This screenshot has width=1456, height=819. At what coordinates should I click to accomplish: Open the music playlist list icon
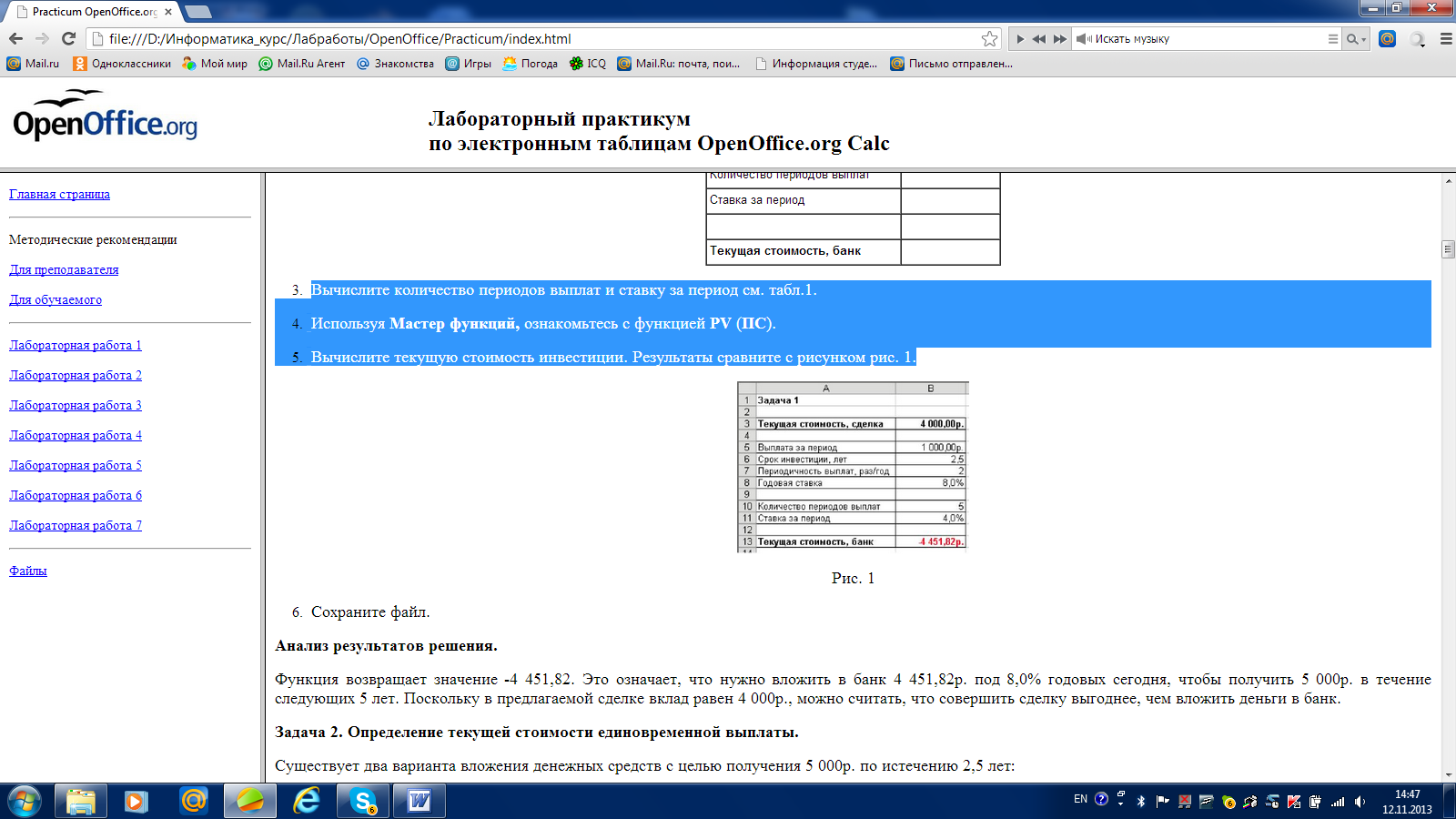click(1332, 39)
